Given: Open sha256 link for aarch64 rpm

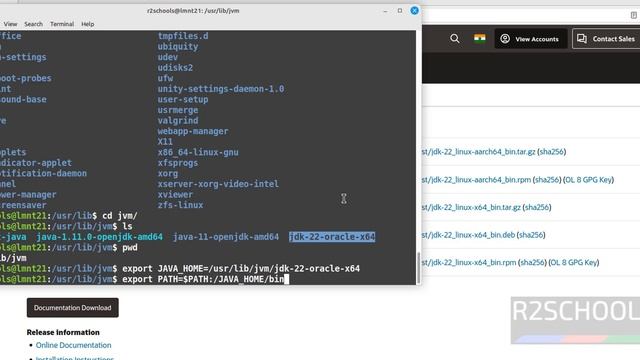Looking at the screenshot, I should (547, 180).
